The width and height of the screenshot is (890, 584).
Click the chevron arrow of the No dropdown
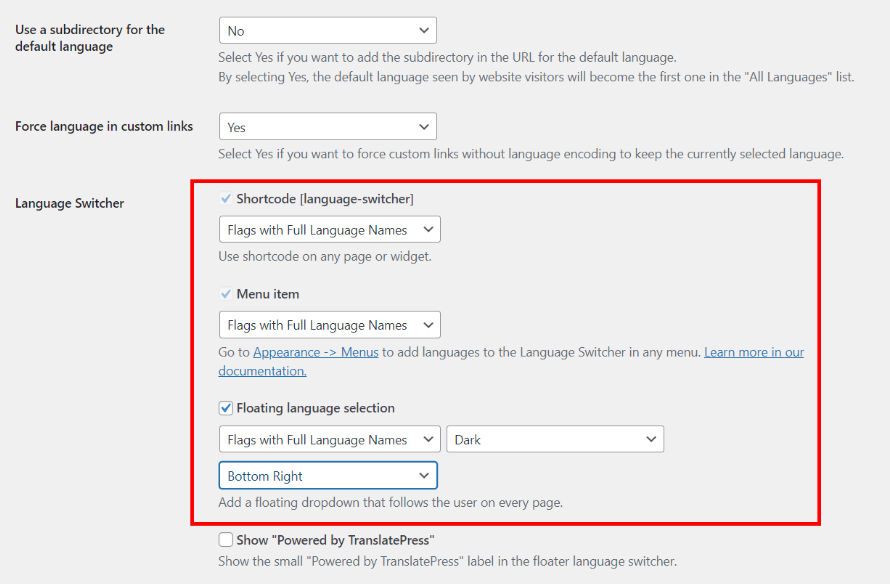click(x=423, y=31)
